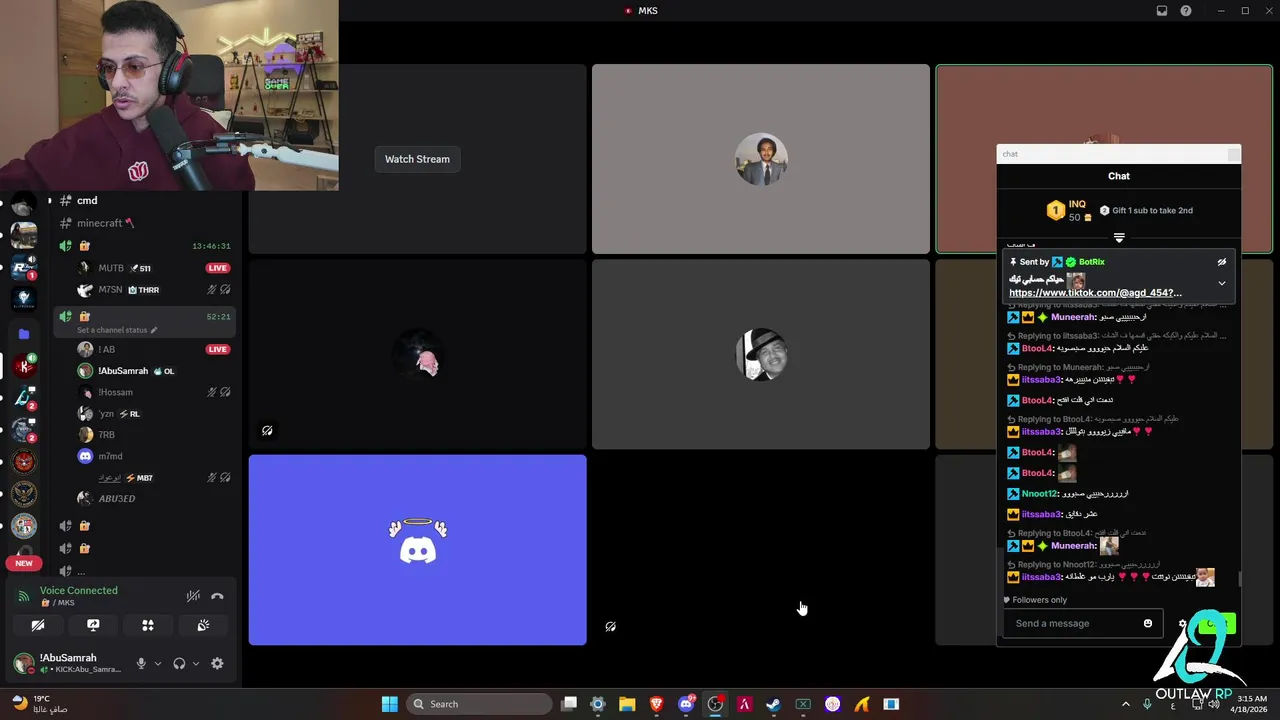
Task: Select member 7RB in voice channel
Action: coord(106,435)
